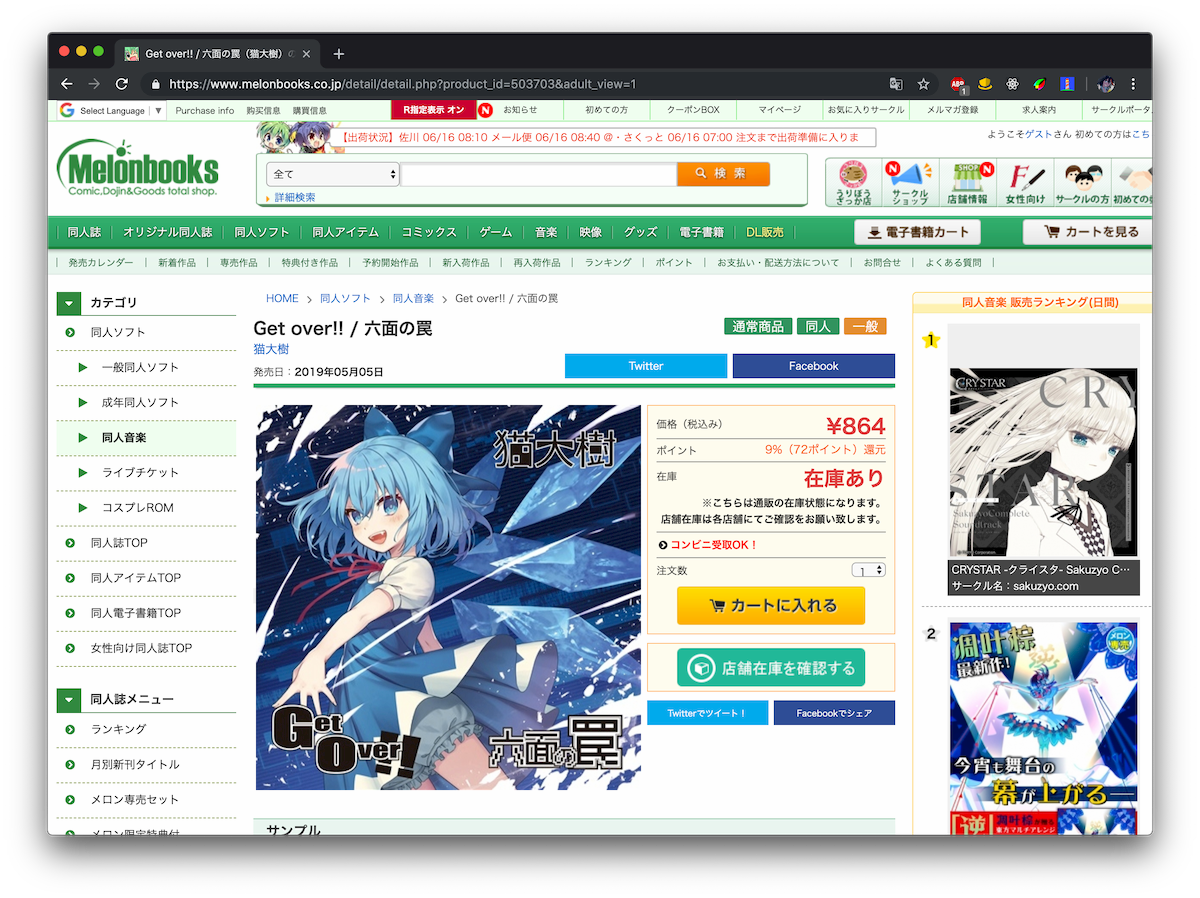Click カートに入れる add-to-cart button
Screen dimensions: 1200x898
(x=771, y=606)
